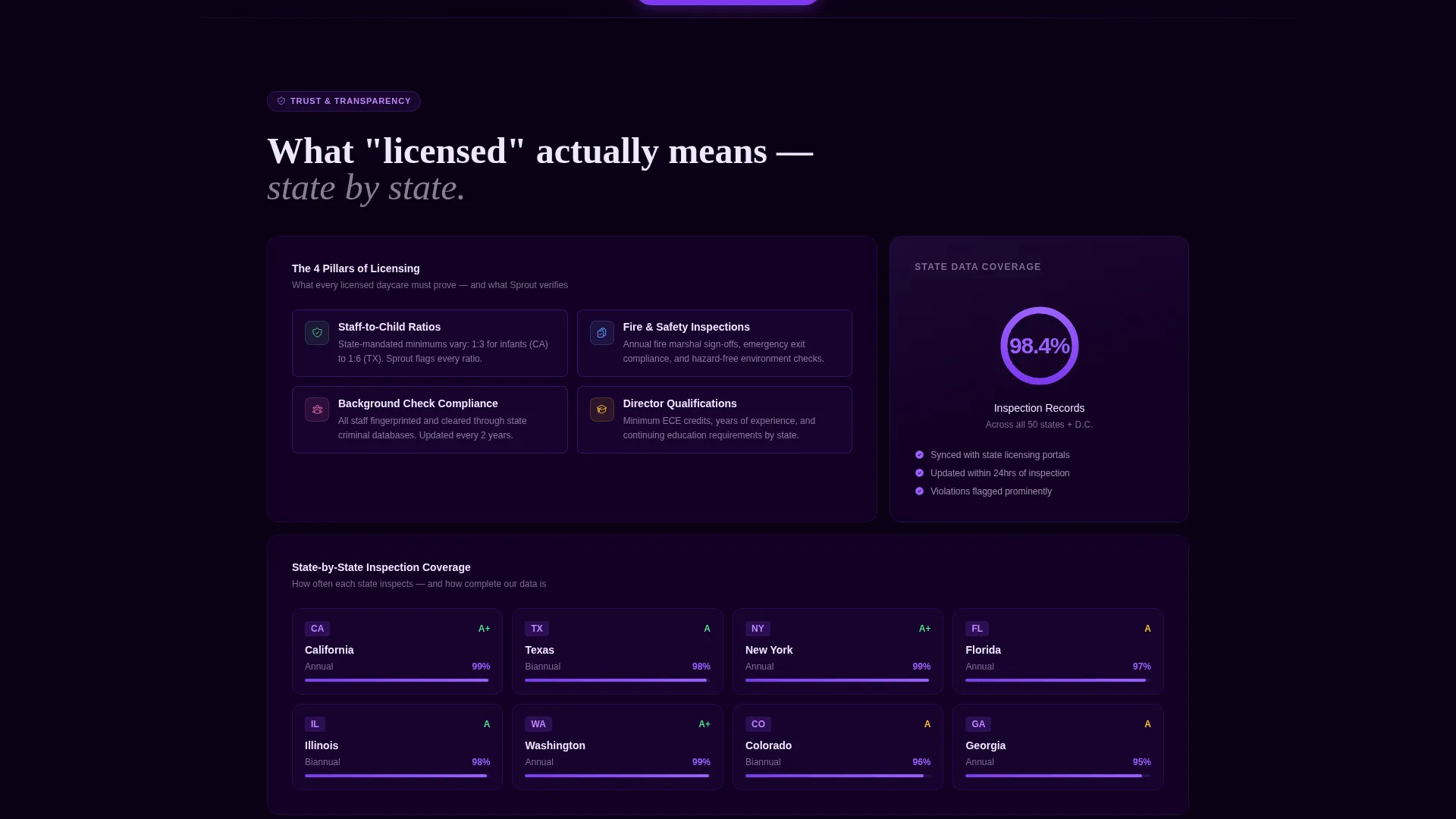Click checkmark icon beside Synced with state licensing portals
The width and height of the screenshot is (1456, 819).
tap(920, 455)
